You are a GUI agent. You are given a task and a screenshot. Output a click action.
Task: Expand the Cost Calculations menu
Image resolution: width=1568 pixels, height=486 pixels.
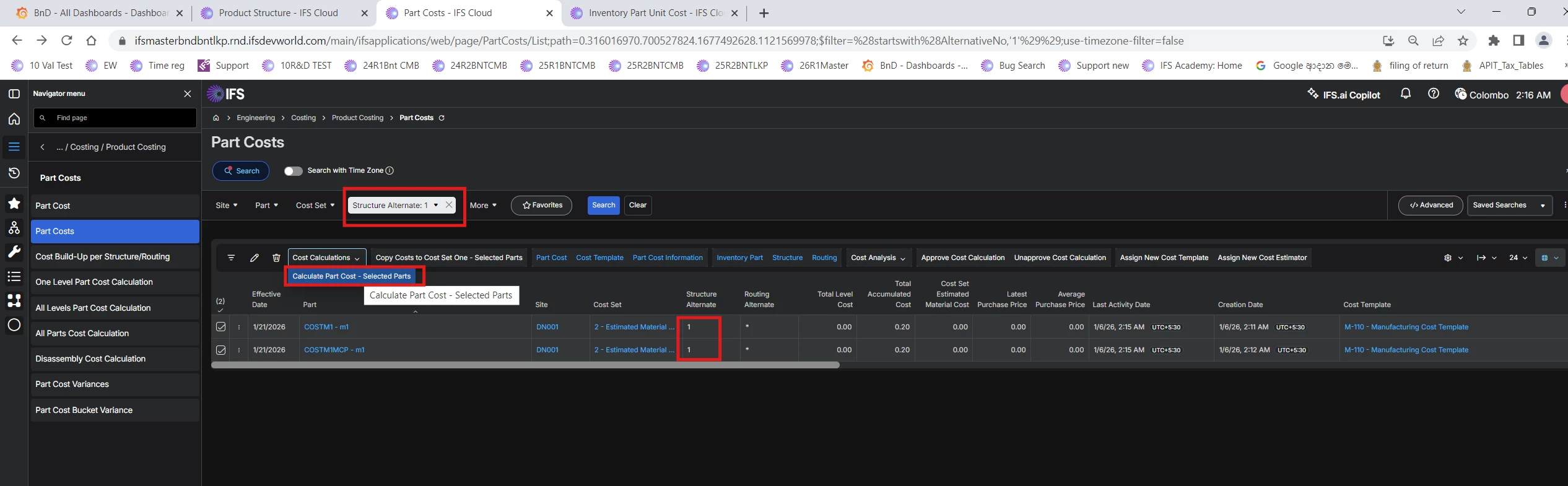pos(326,258)
